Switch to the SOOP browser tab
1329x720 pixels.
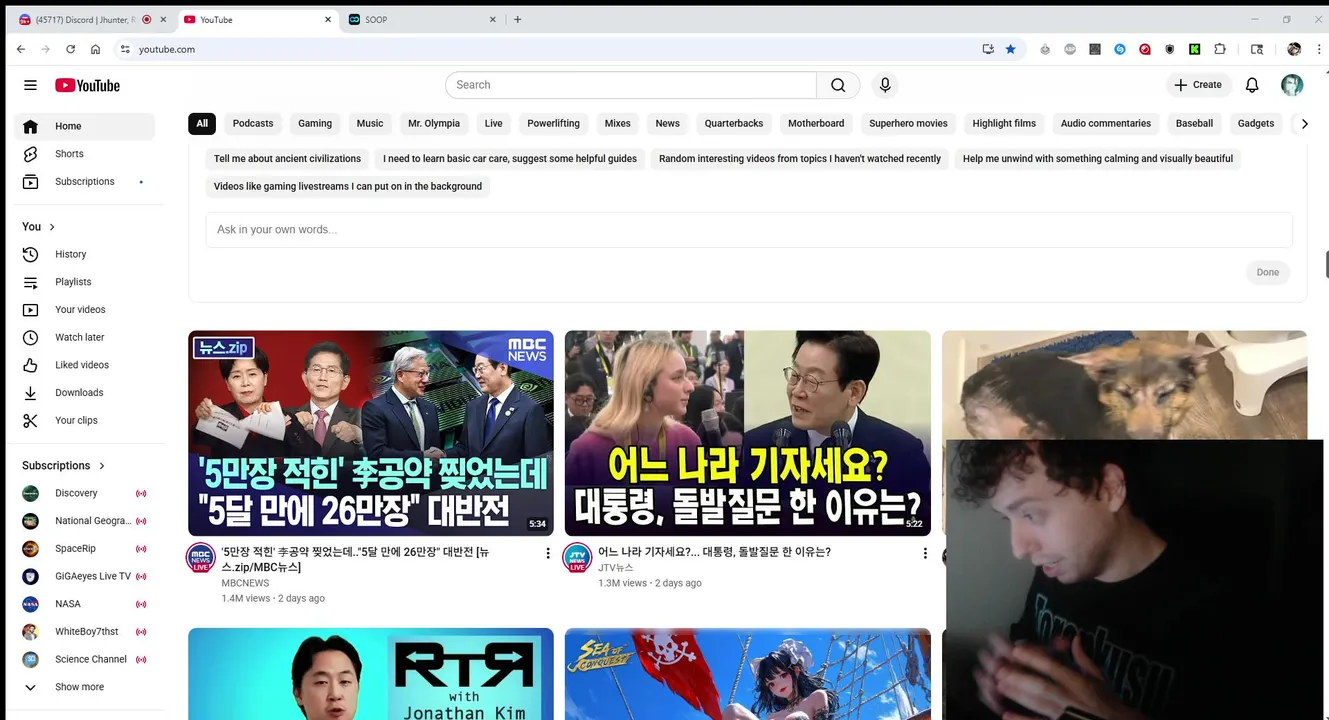coord(420,20)
